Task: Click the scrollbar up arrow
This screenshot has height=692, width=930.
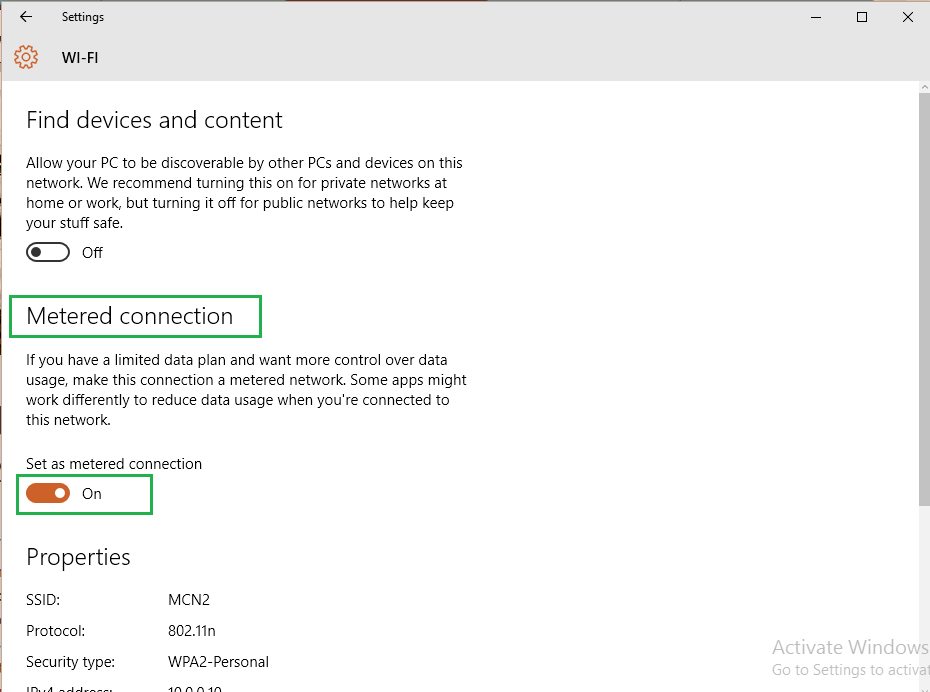Action: pos(922,88)
